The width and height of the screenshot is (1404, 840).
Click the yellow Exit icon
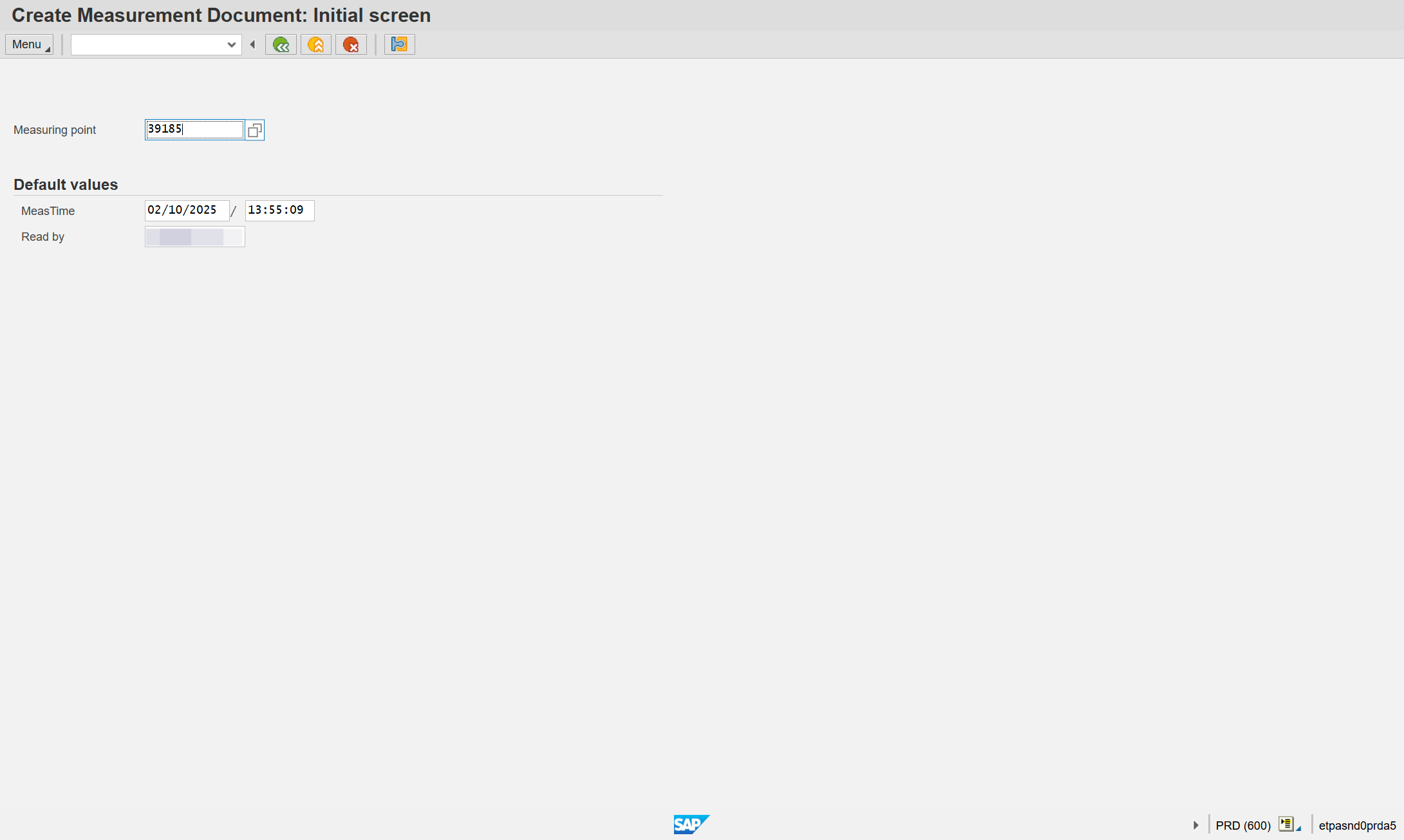(315, 44)
